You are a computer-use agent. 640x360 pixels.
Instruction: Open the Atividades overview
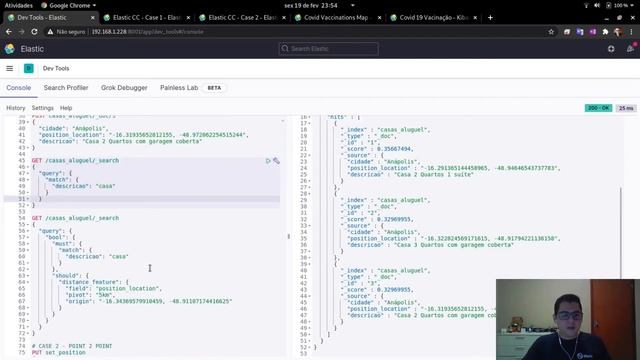(x=19, y=5)
